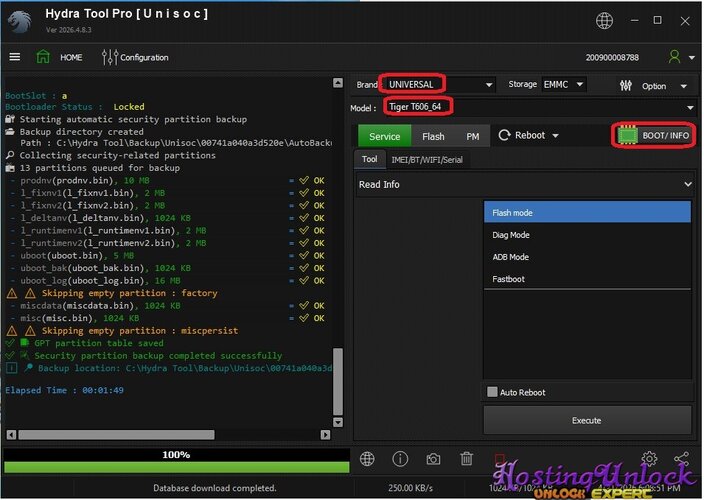704x500 pixels.
Task: Click the Configuration label
Action: coord(144,57)
